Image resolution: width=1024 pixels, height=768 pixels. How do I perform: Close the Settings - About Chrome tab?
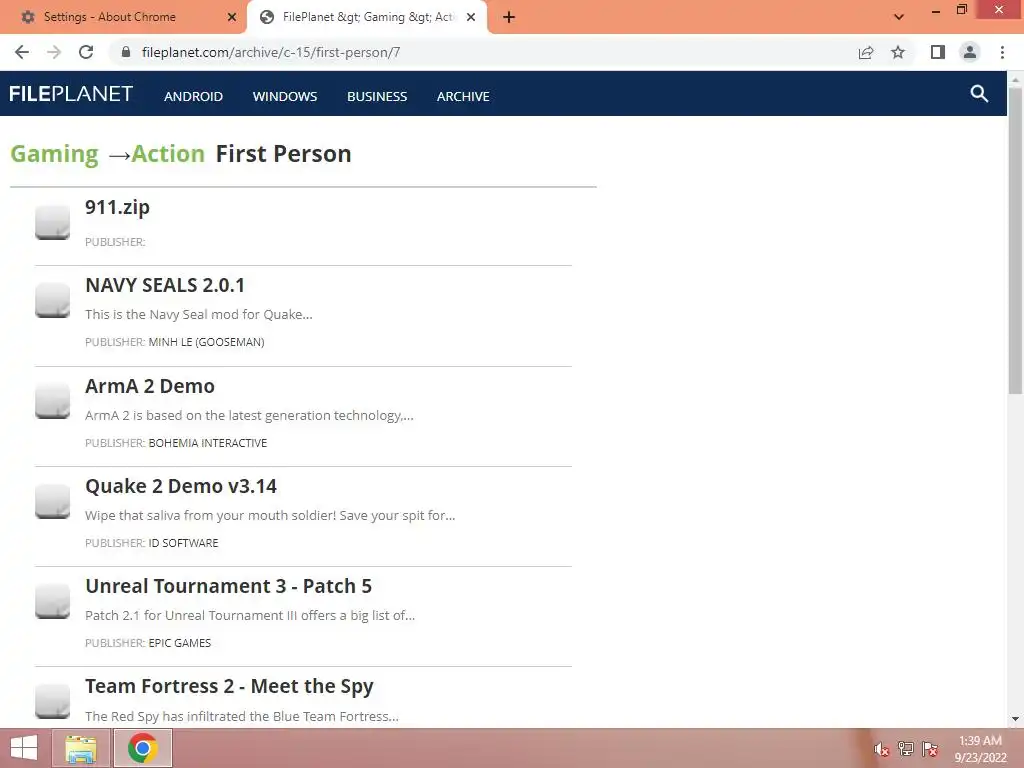232,17
